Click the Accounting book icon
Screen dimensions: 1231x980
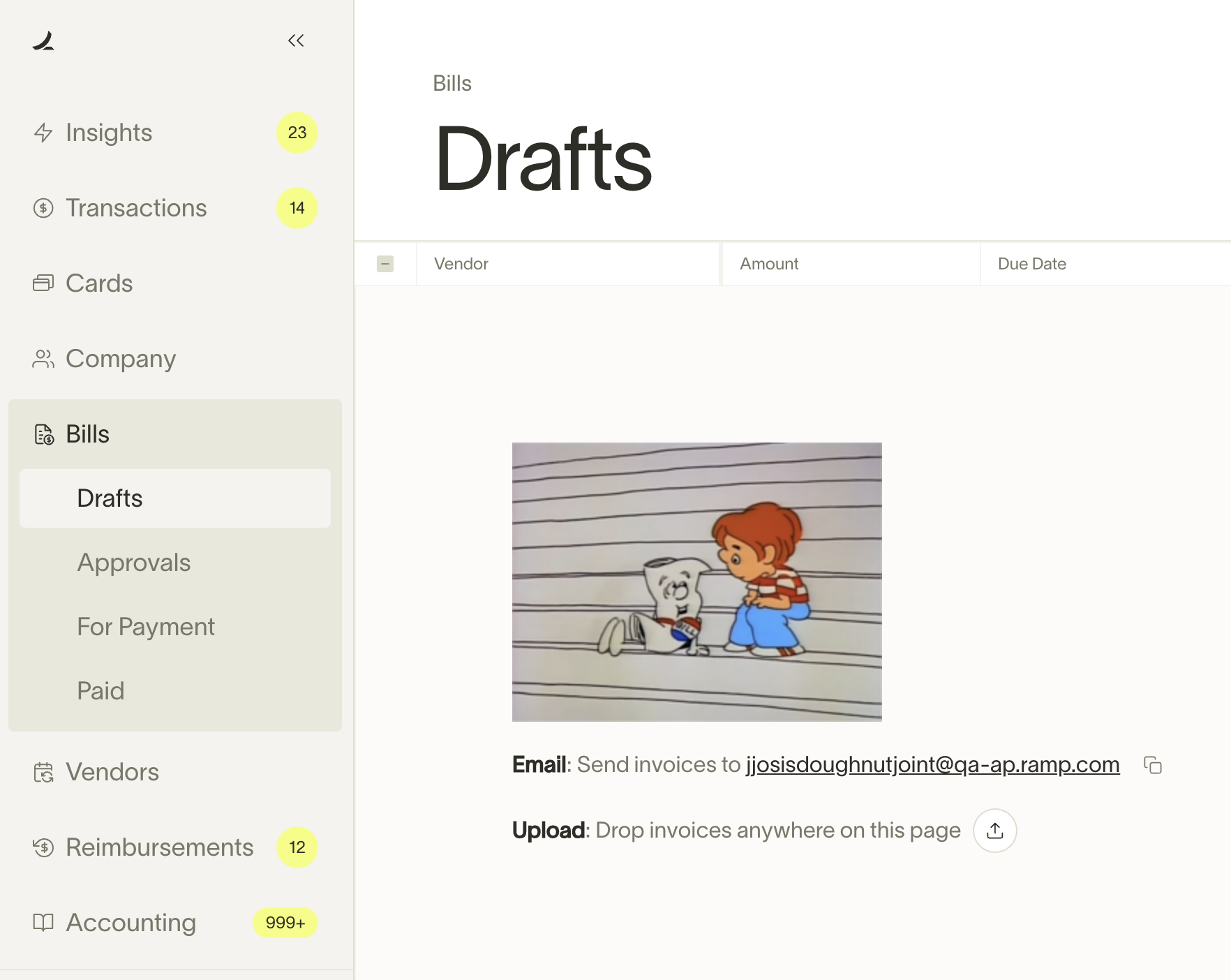43,923
